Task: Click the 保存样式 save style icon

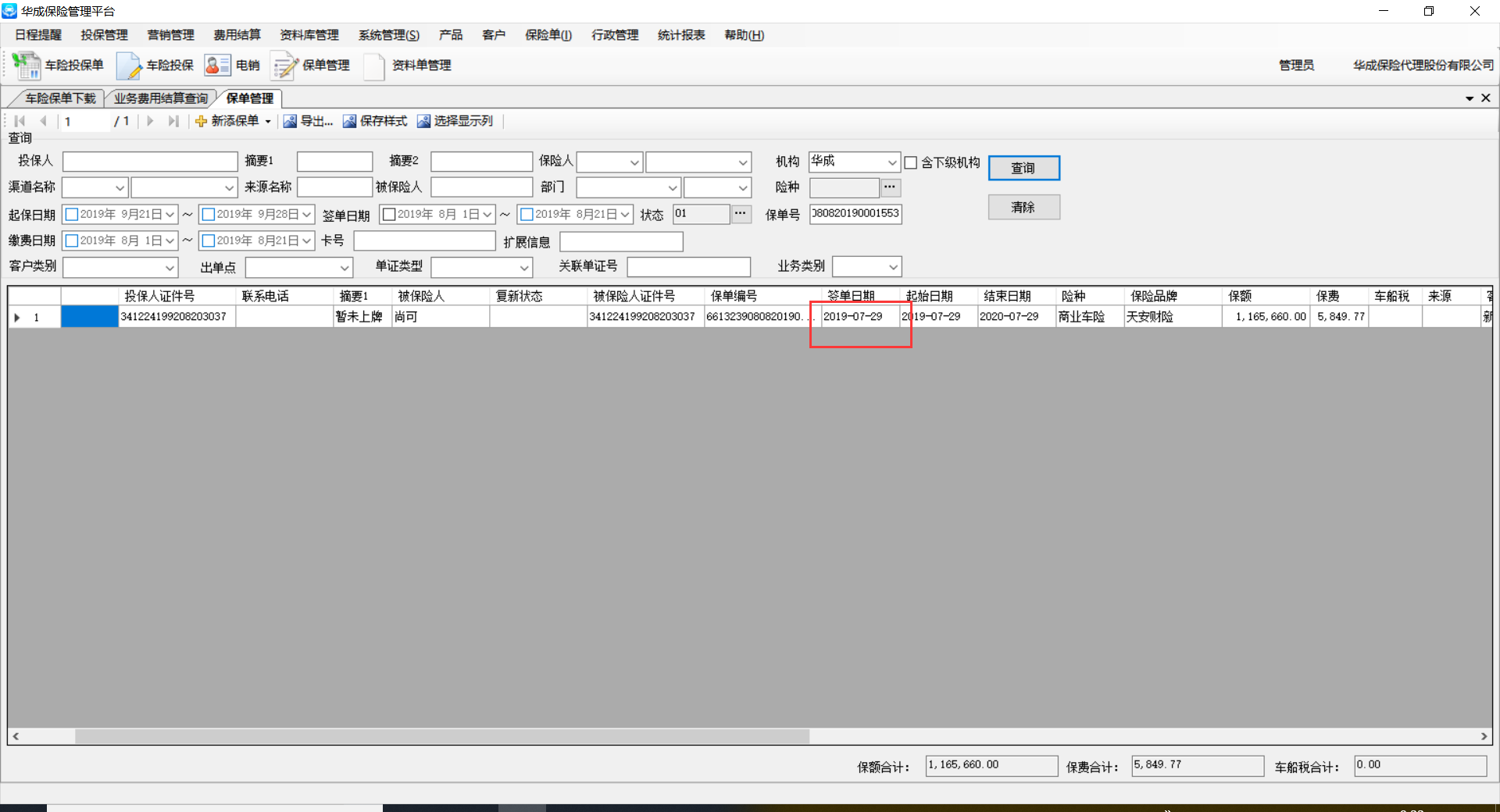Action: coord(349,121)
